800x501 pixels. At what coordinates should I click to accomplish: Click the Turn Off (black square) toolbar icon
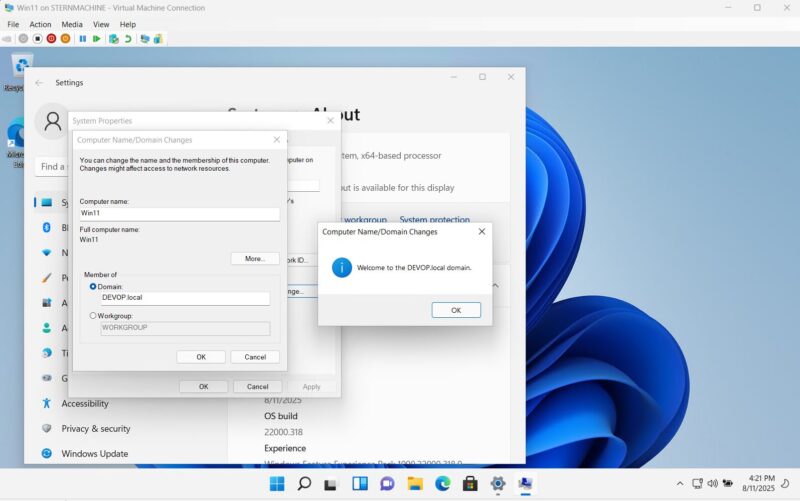pos(37,39)
